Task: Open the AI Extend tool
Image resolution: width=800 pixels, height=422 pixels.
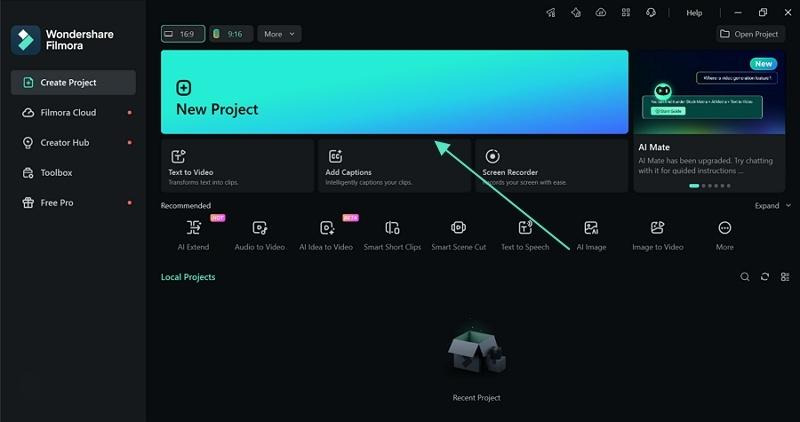Action: (193, 235)
